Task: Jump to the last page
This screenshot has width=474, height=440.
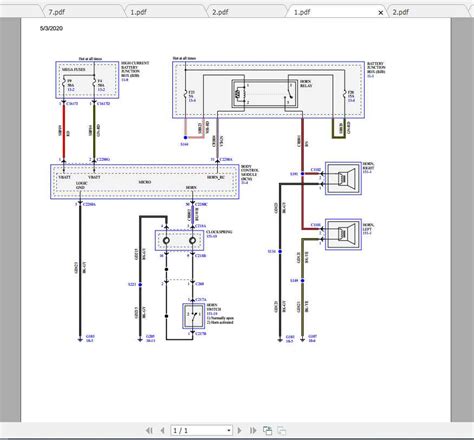Action: (253, 431)
